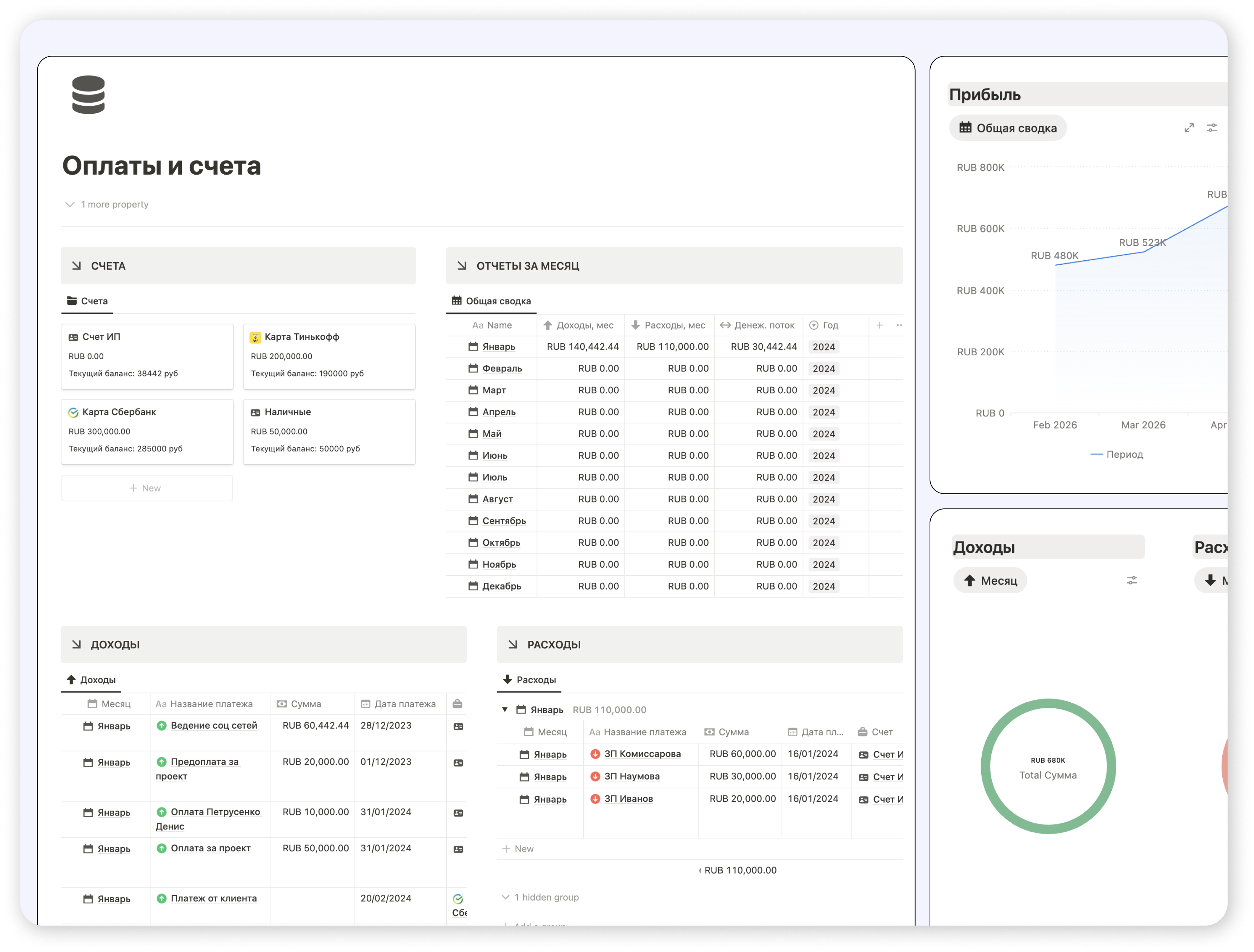The image size is (1254, 952).
Task: Click the database icon above the page title
Action: [88, 95]
